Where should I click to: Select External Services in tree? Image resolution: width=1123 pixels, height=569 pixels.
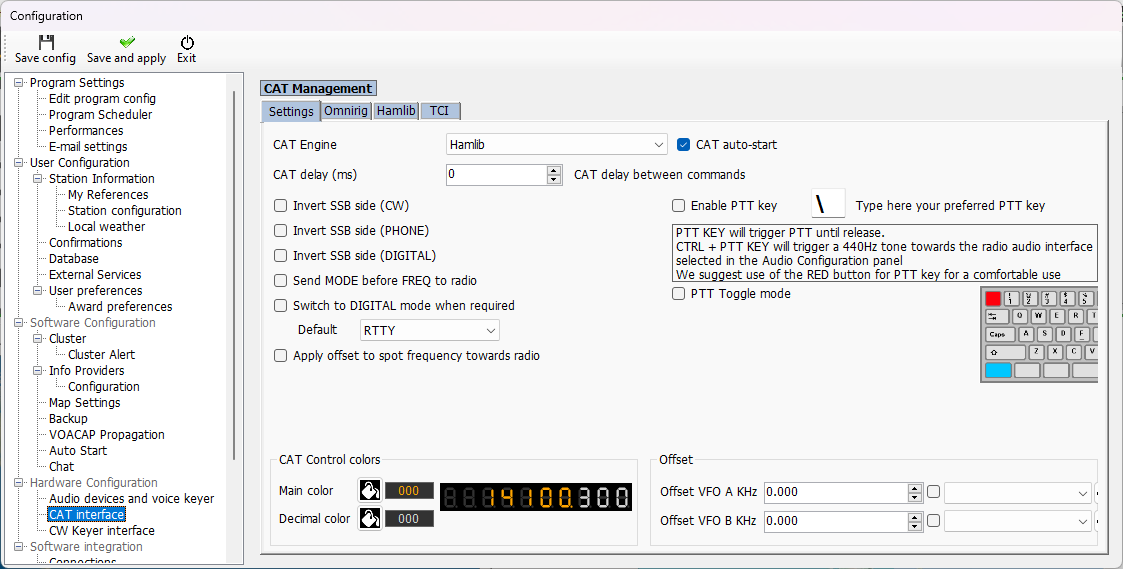click(x=95, y=274)
